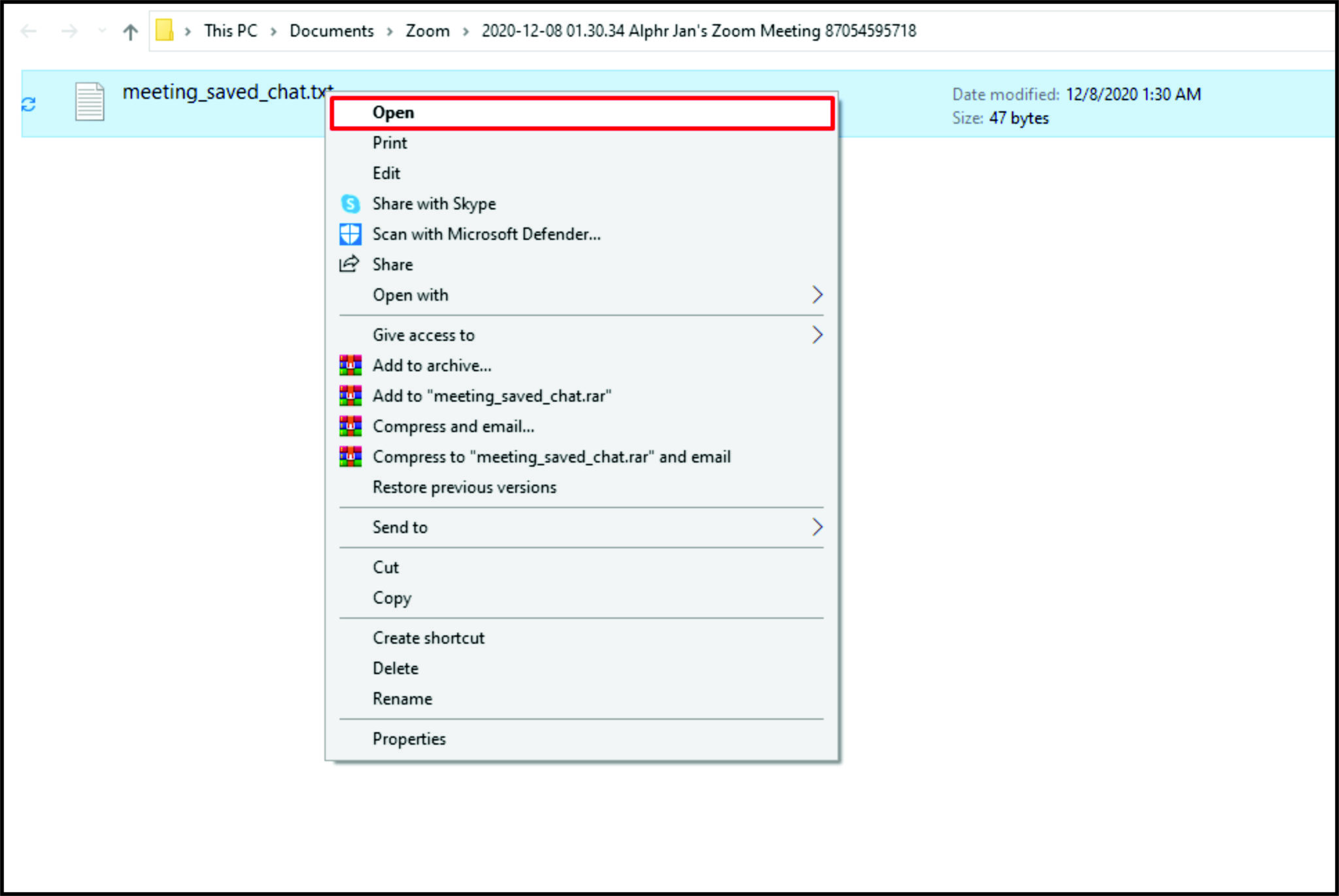Viewport: 1339px width, 896px height.
Task: Select Scan with Microsoft Defender
Action: click(x=486, y=234)
